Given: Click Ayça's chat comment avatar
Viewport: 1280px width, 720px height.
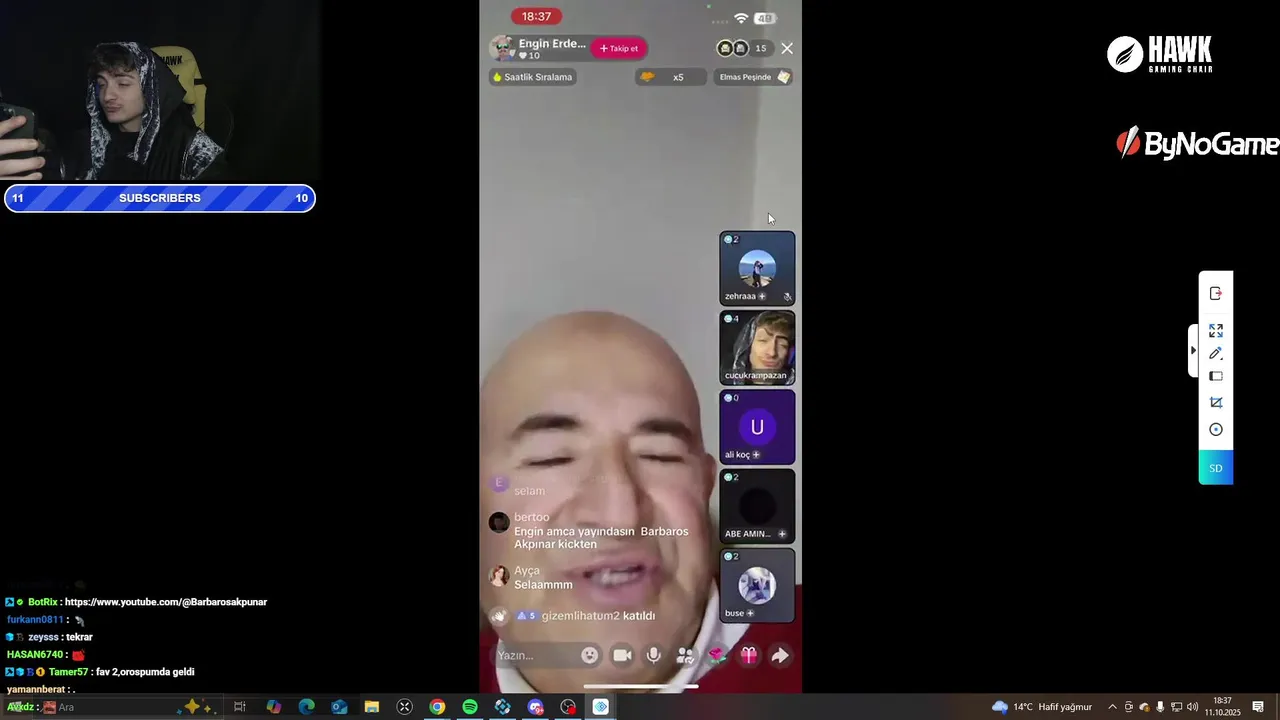Looking at the screenshot, I should point(498,576).
